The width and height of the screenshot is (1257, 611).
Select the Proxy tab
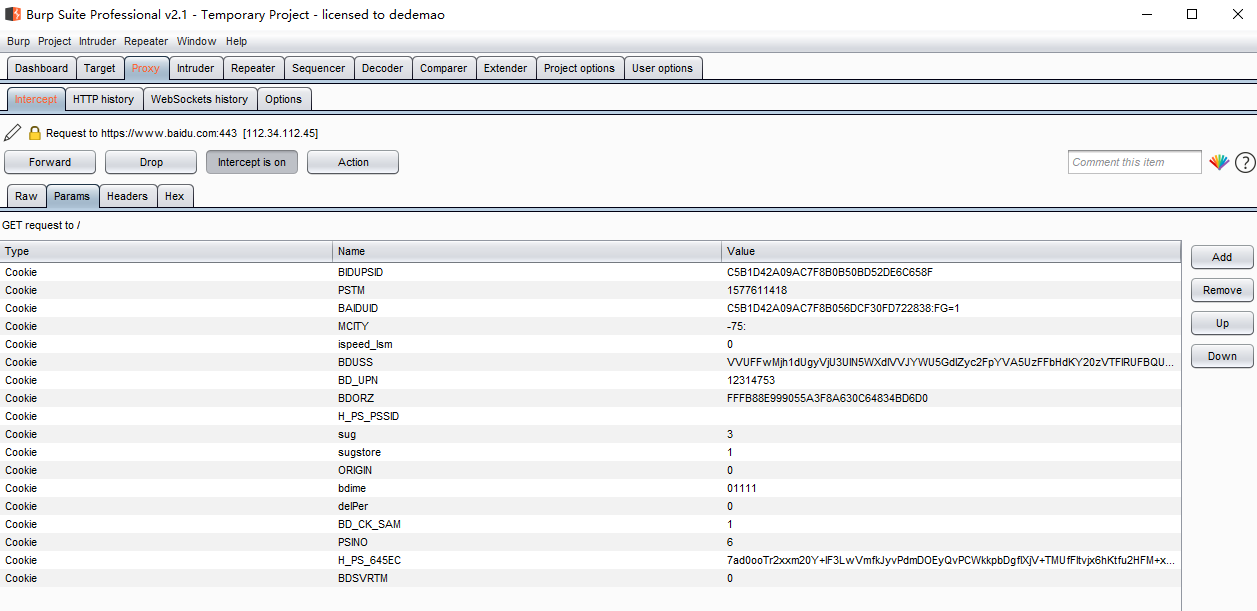coord(146,68)
